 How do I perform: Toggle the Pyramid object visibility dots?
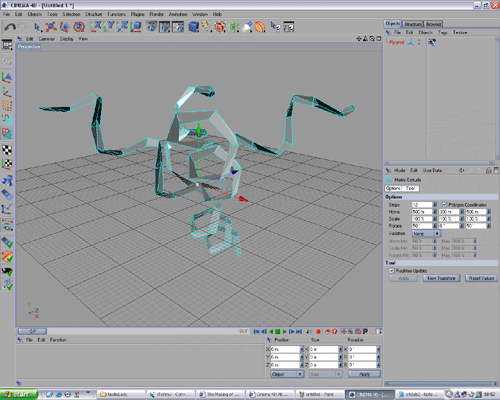pyautogui.click(x=419, y=42)
